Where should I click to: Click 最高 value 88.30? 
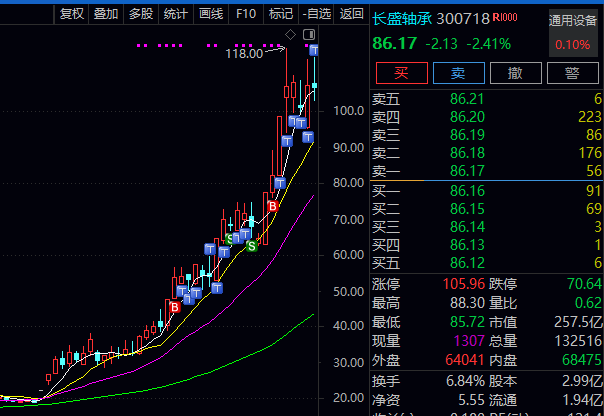pyautogui.click(x=467, y=303)
